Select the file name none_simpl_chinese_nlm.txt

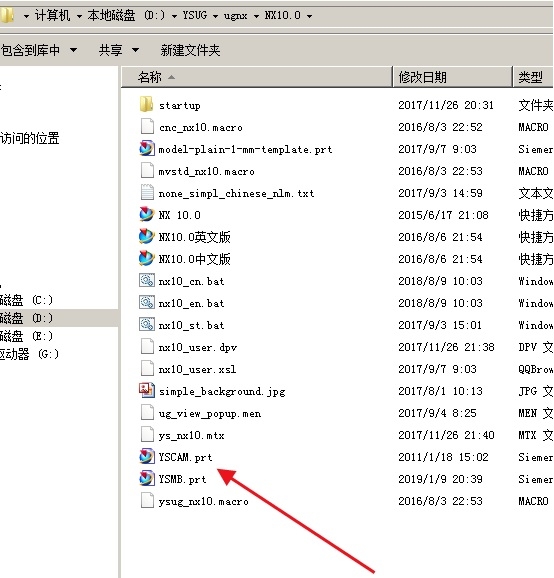236,194
